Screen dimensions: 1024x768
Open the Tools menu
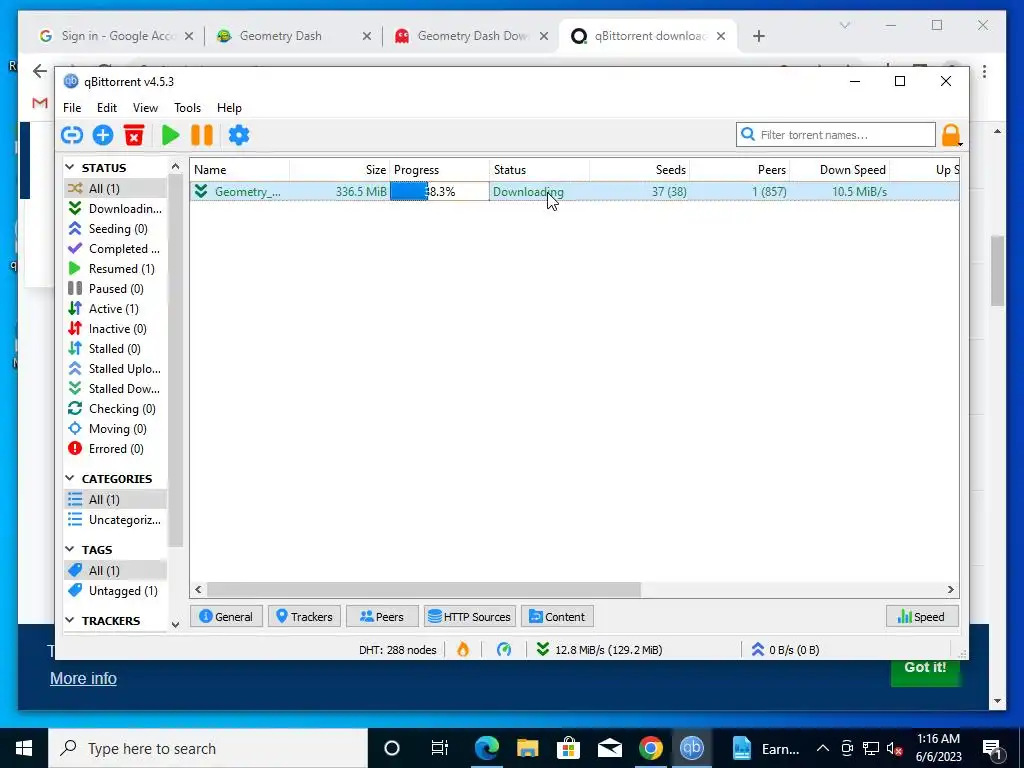187,108
